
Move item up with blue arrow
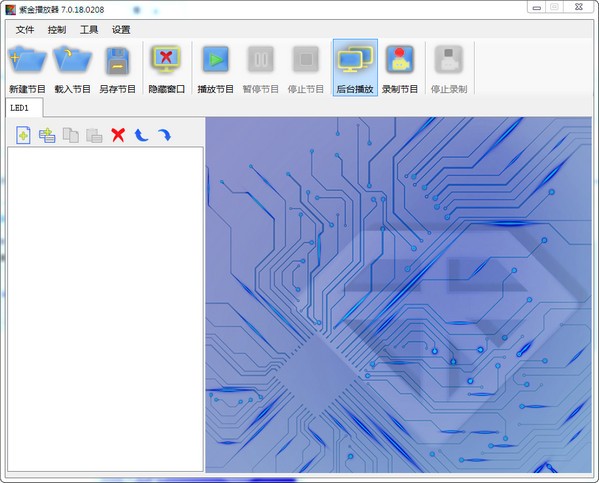[141, 135]
